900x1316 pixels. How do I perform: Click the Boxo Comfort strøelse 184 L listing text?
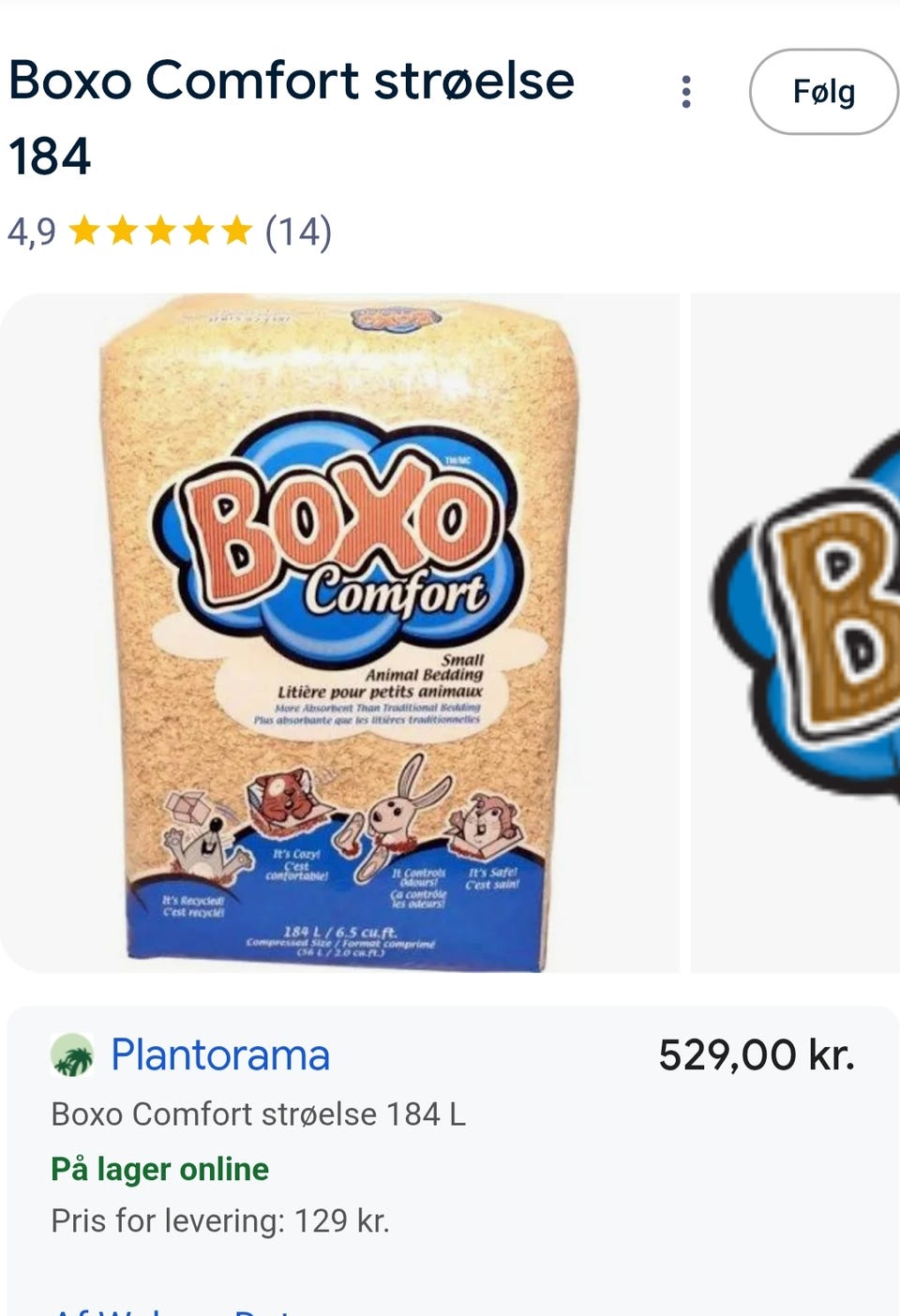click(x=258, y=1114)
